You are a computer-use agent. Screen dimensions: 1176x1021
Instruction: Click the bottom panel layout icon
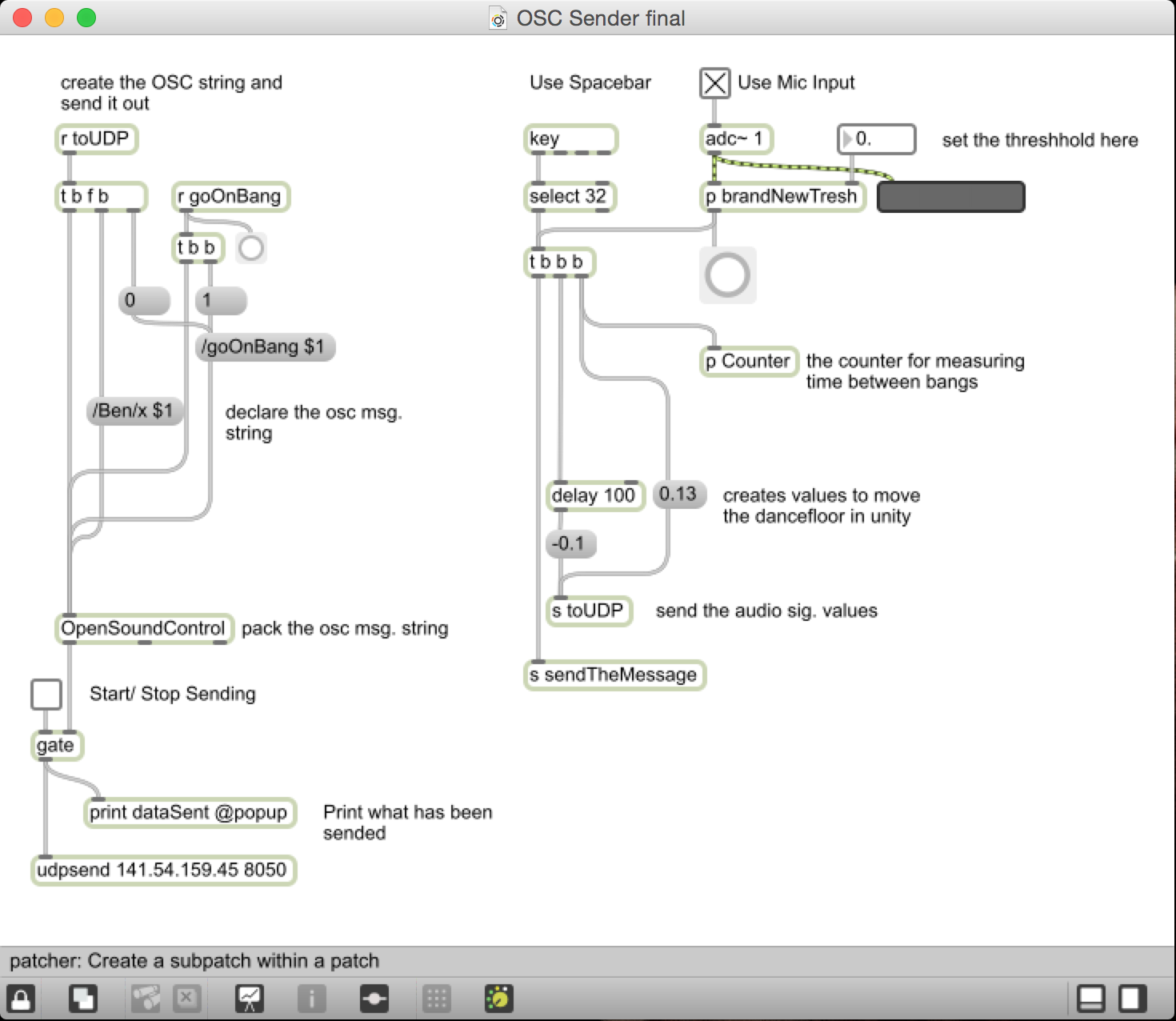coord(1091,999)
